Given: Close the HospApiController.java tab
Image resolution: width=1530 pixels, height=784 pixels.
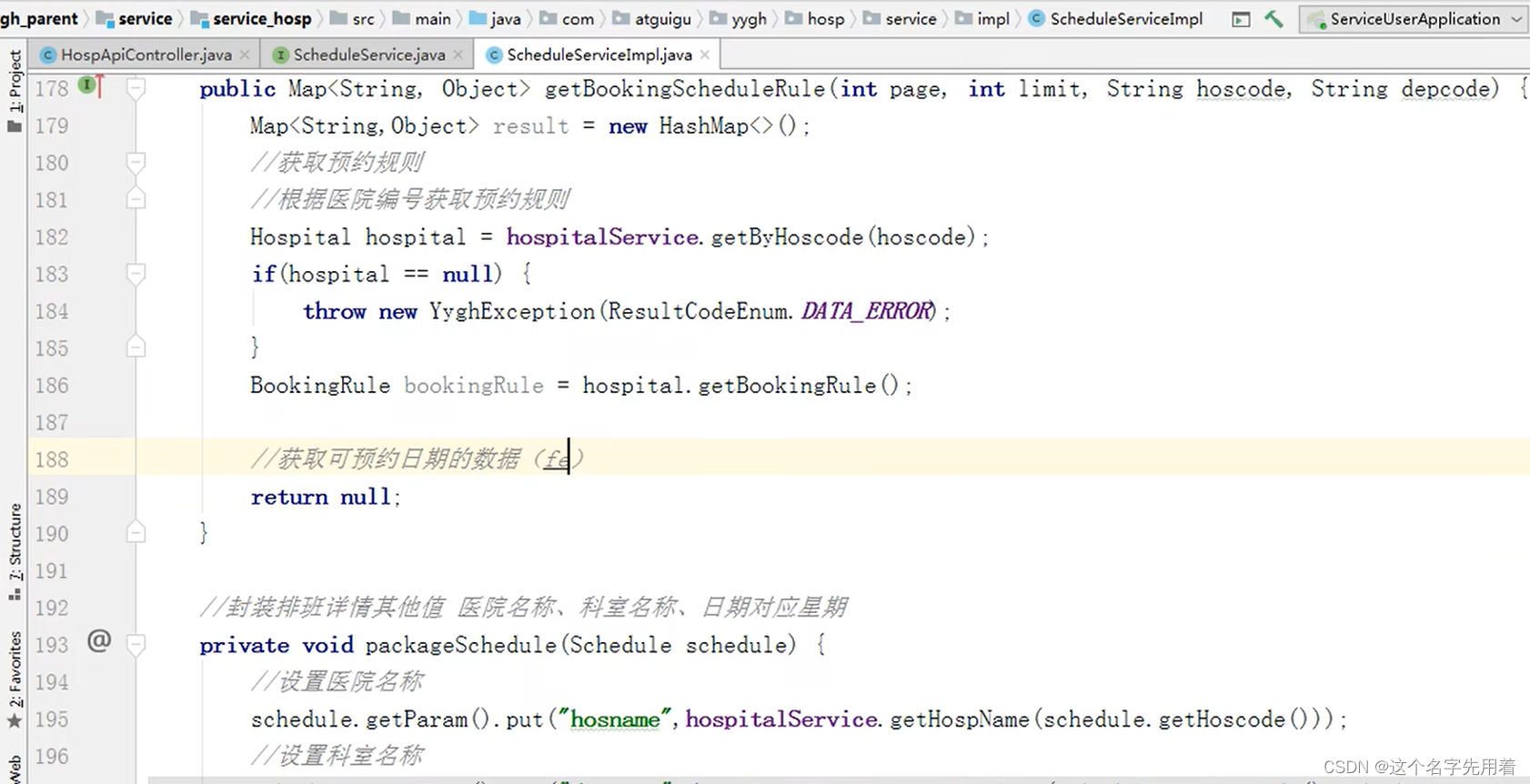Looking at the screenshot, I should coord(245,55).
